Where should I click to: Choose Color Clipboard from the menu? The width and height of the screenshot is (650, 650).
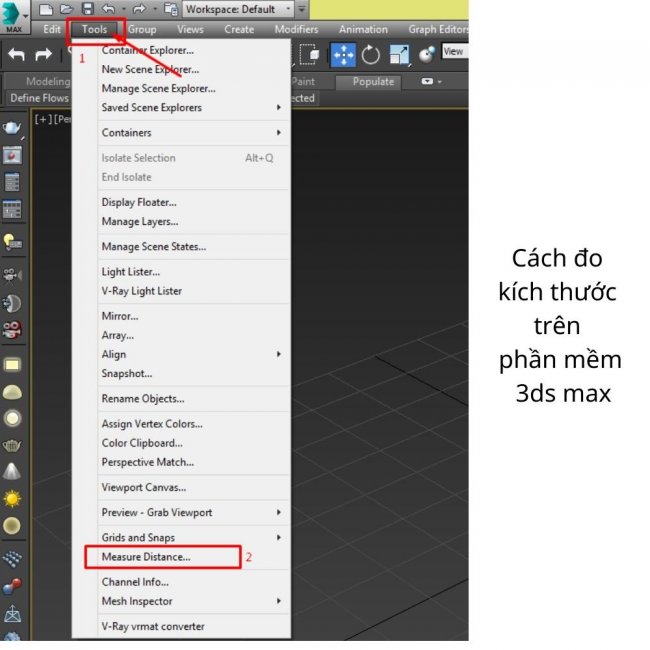point(142,443)
